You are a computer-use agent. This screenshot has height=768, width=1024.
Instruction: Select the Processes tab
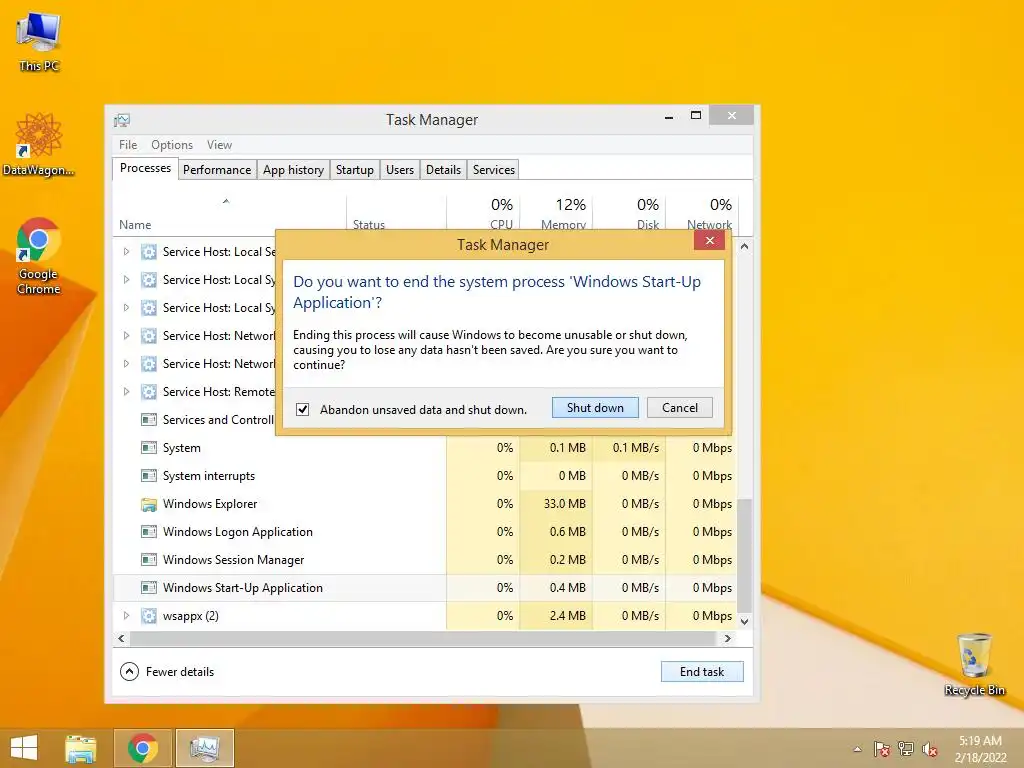[145, 168]
